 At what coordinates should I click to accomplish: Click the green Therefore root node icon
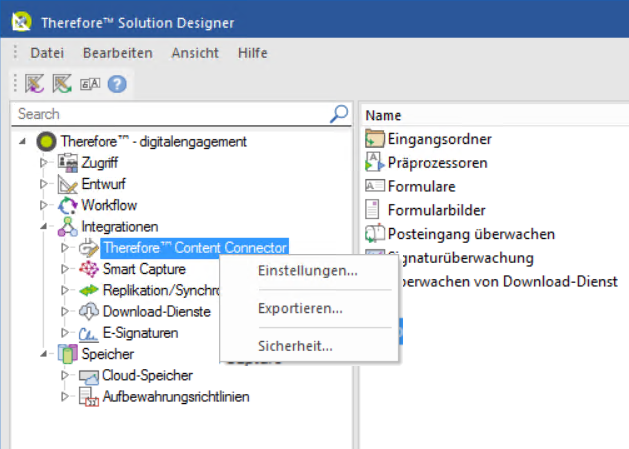(x=46, y=141)
